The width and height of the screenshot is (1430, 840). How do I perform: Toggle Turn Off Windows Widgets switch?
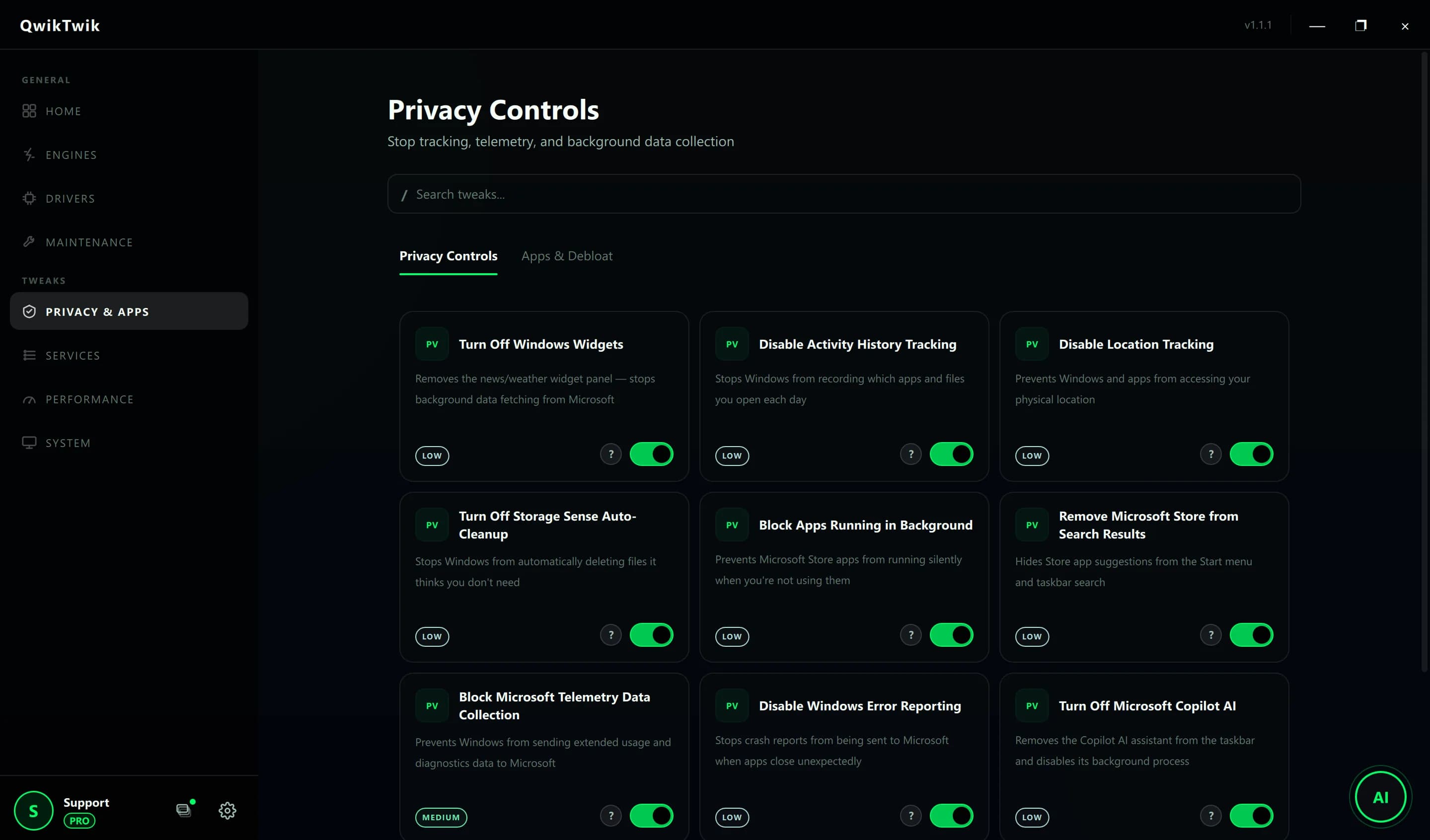click(x=652, y=454)
